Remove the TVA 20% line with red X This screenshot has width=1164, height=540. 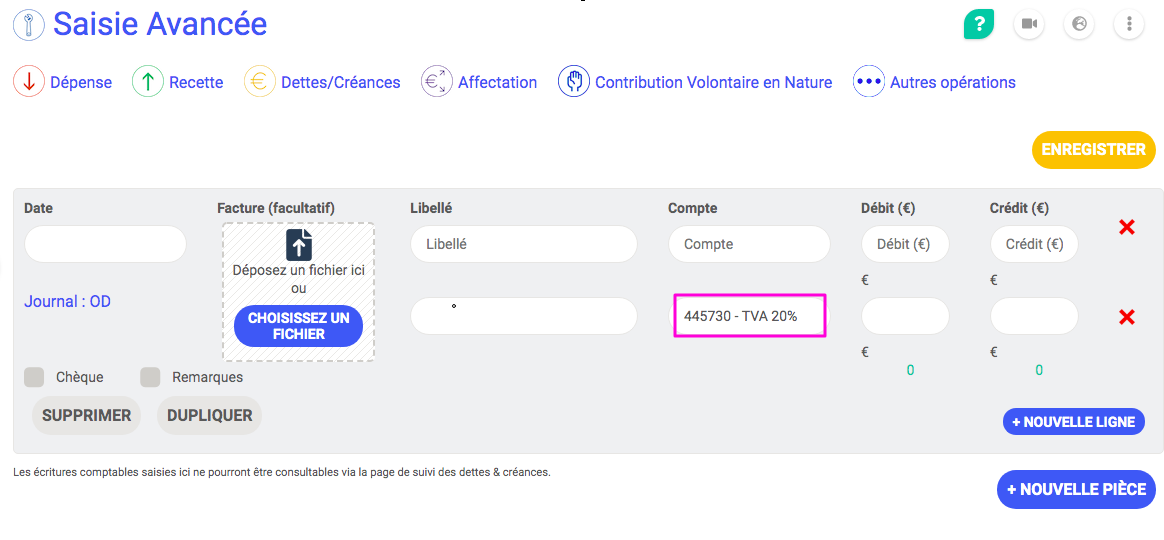(x=1126, y=317)
